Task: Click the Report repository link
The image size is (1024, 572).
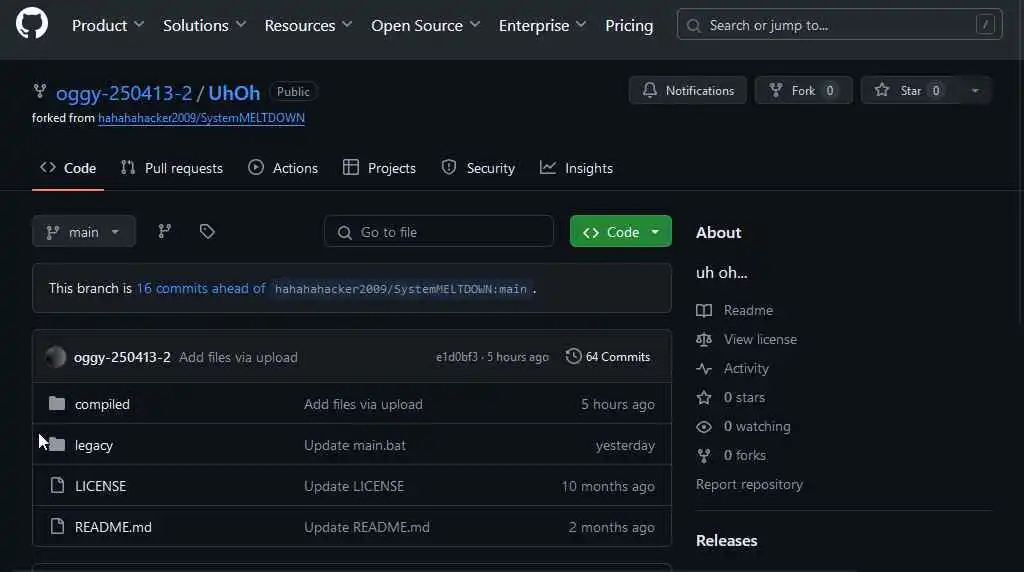Action: coord(749,484)
